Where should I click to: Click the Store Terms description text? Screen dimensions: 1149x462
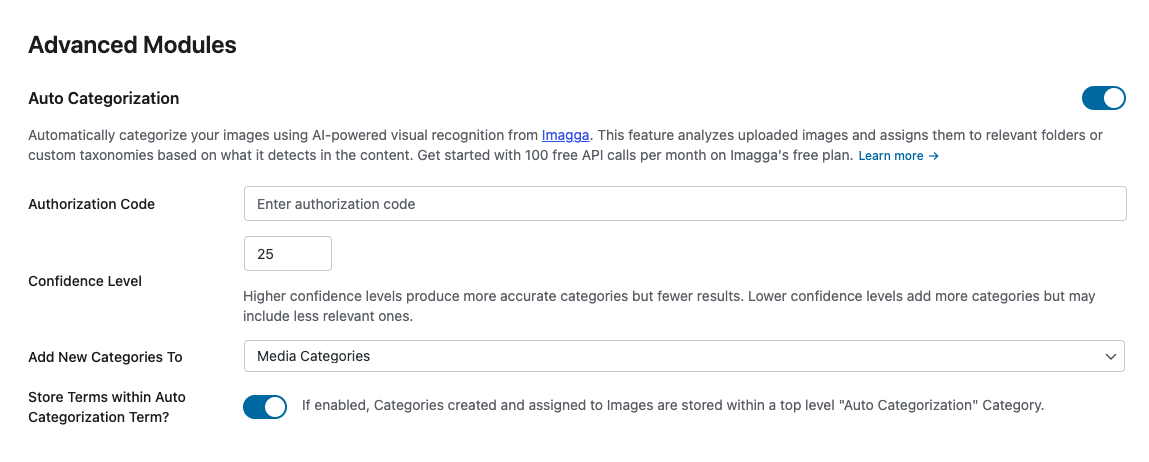(672, 406)
